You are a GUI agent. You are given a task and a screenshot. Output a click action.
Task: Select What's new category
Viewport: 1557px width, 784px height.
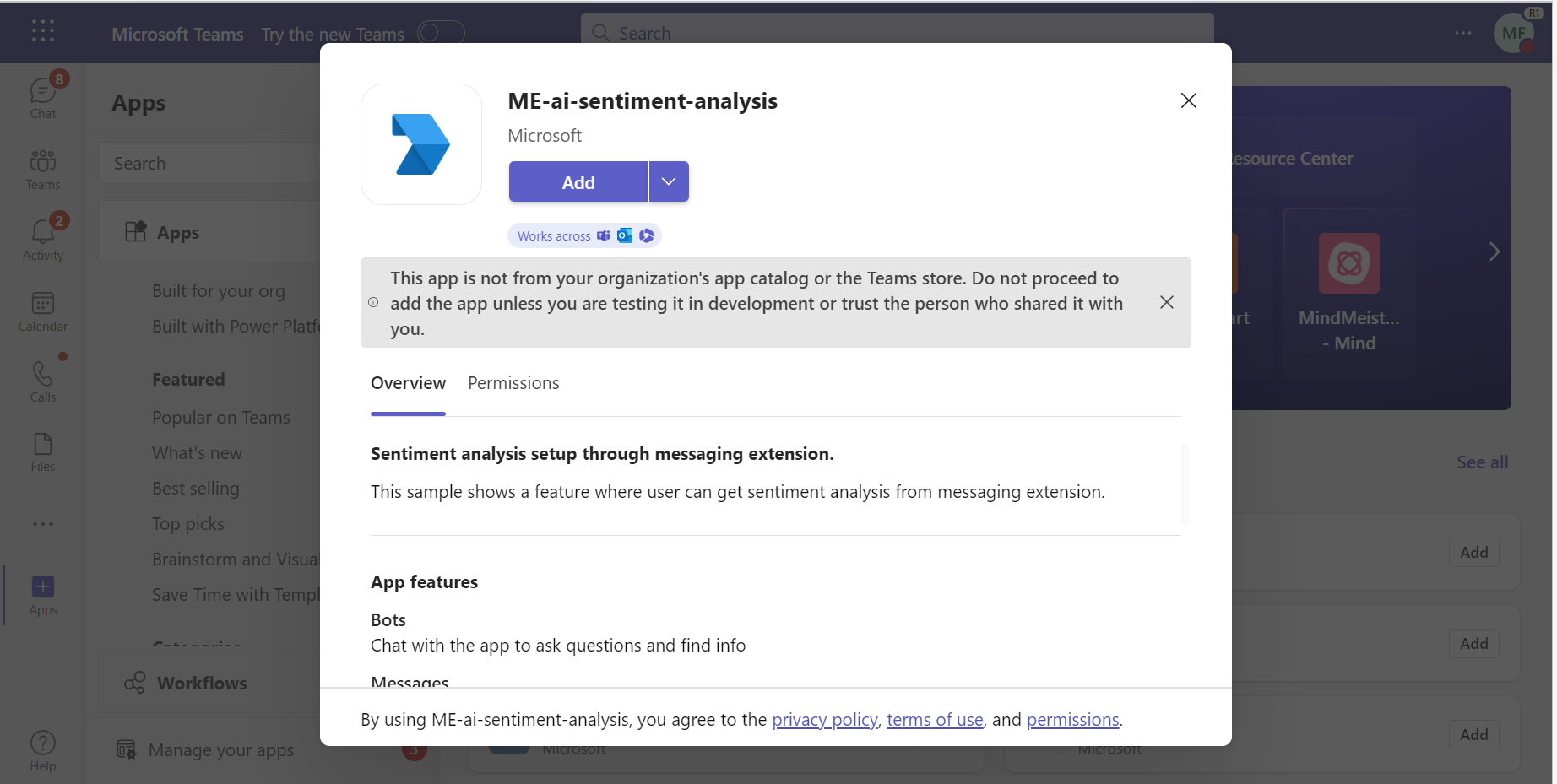coord(197,453)
